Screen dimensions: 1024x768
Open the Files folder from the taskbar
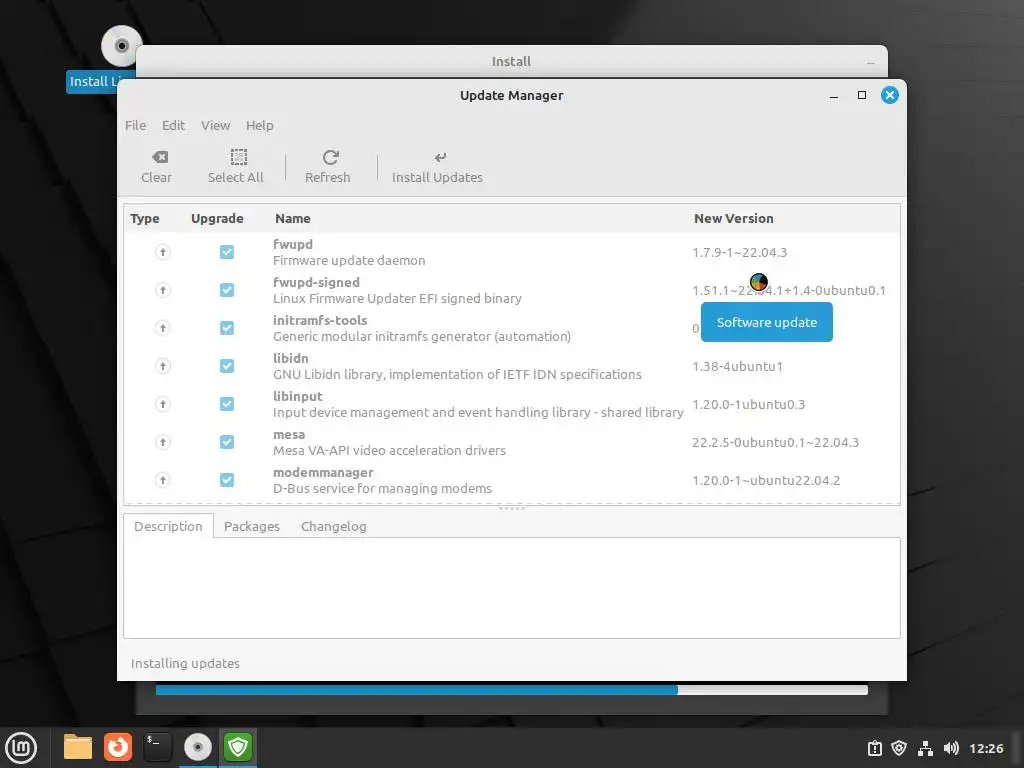78,747
